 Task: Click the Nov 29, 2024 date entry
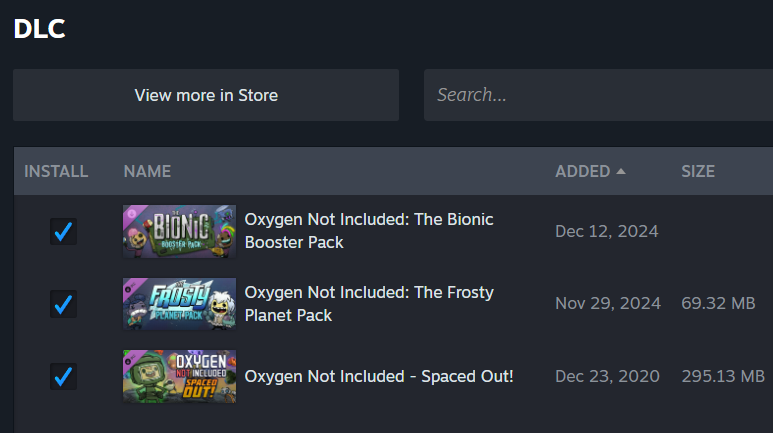(607, 304)
